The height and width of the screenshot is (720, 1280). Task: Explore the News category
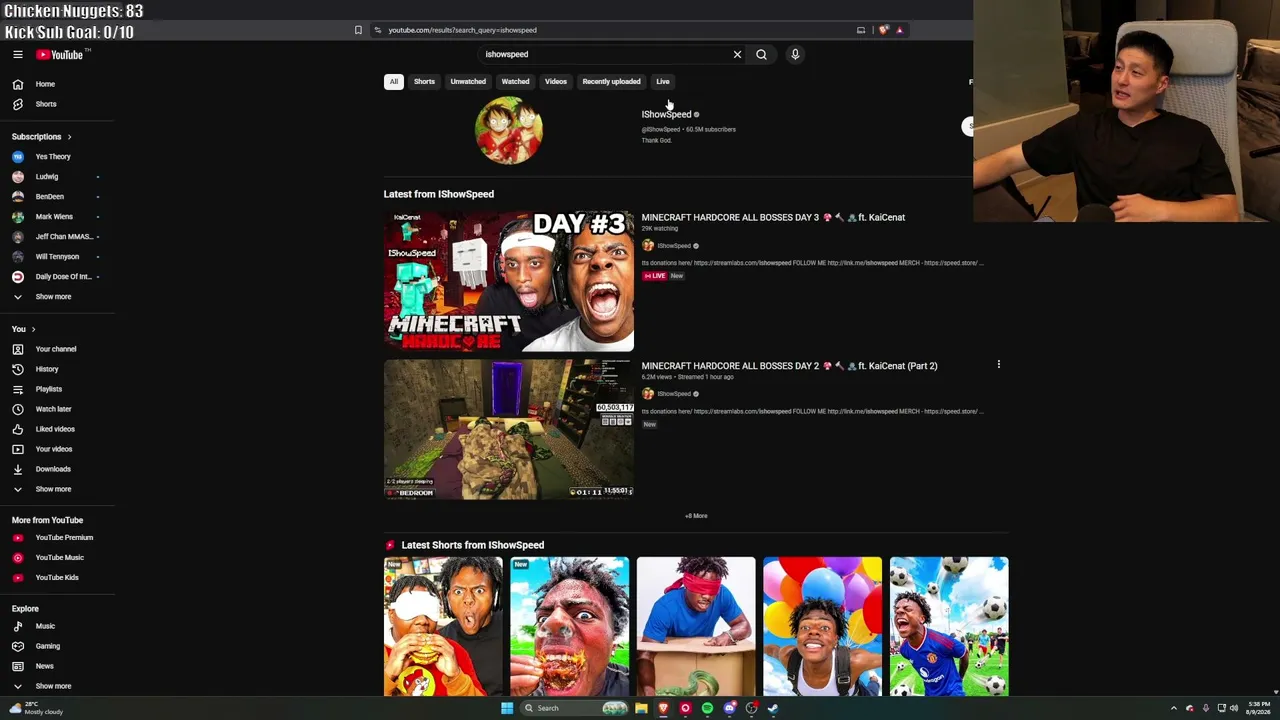click(45, 666)
